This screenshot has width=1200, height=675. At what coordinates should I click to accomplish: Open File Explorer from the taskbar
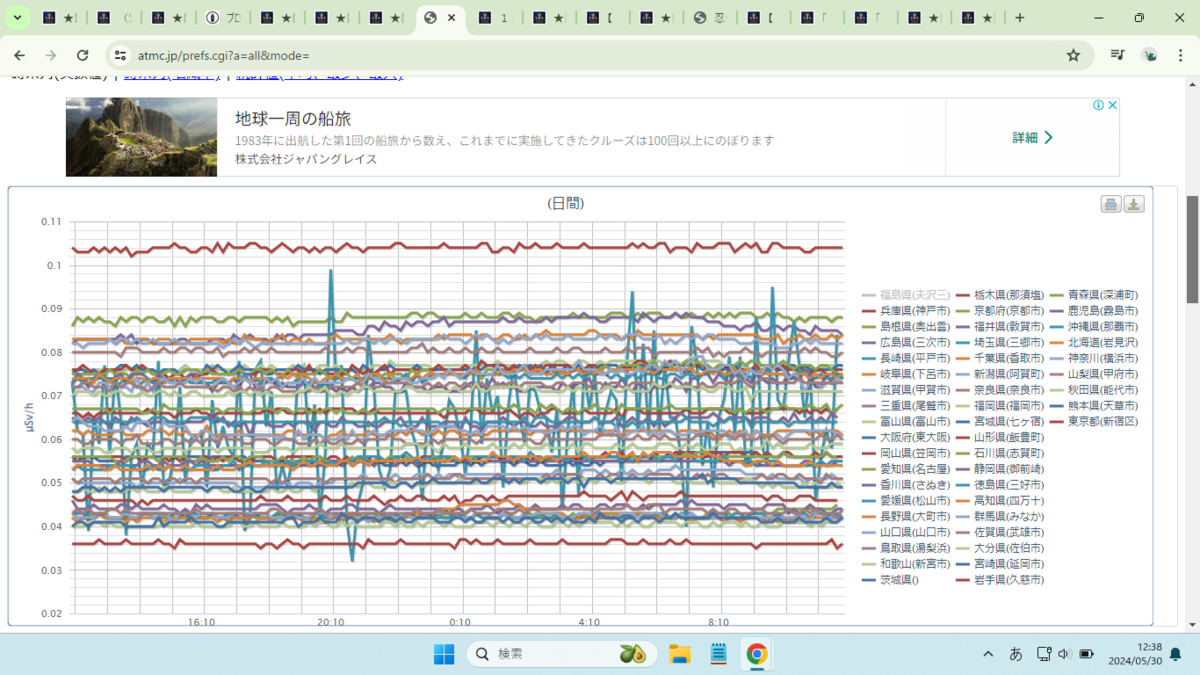680,654
